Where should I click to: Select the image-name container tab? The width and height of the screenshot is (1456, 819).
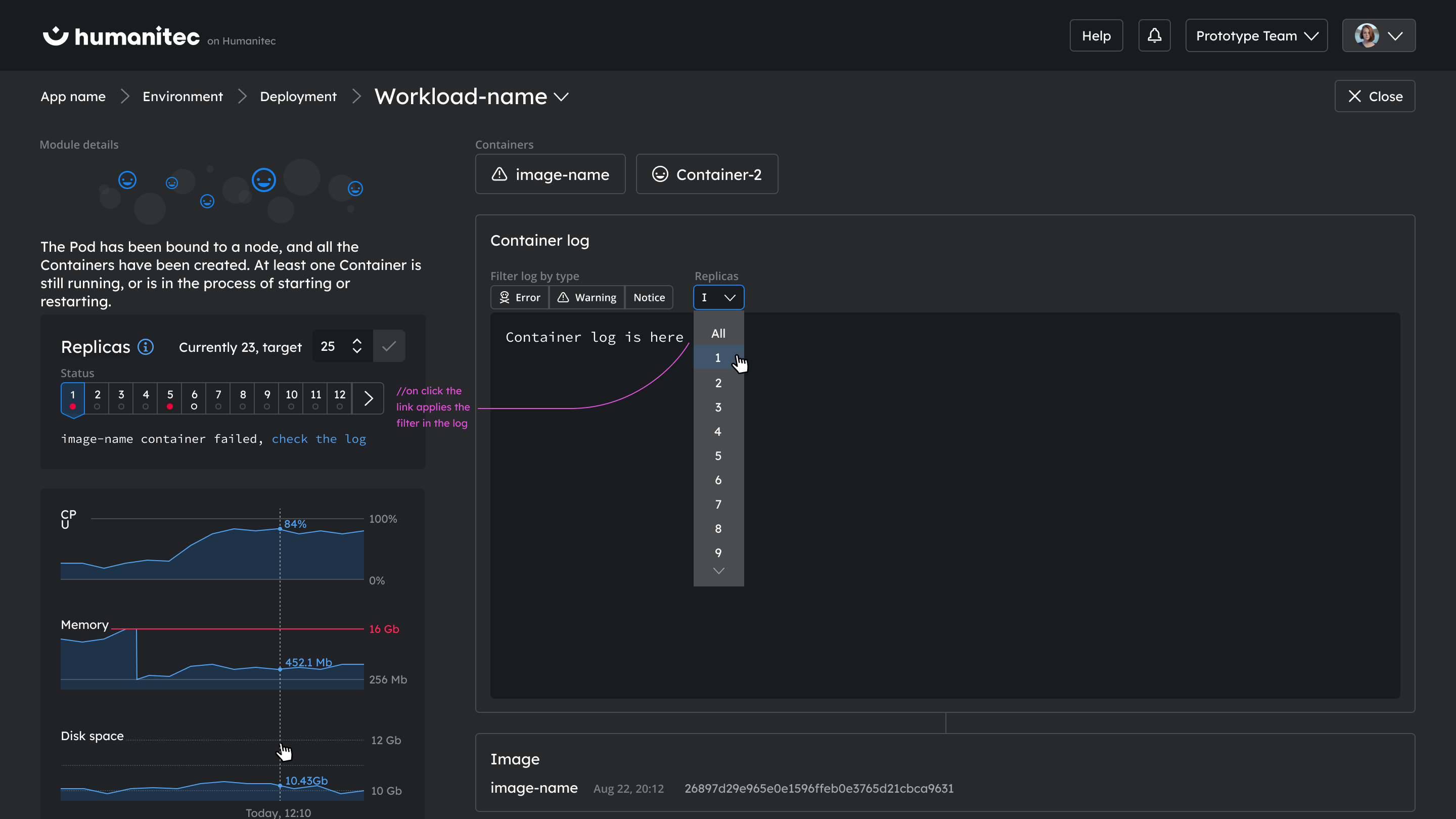pyautogui.click(x=550, y=174)
